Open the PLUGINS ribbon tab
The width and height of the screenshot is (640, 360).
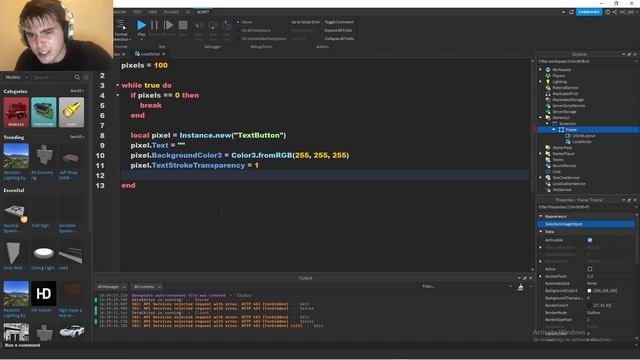point(171,12)
